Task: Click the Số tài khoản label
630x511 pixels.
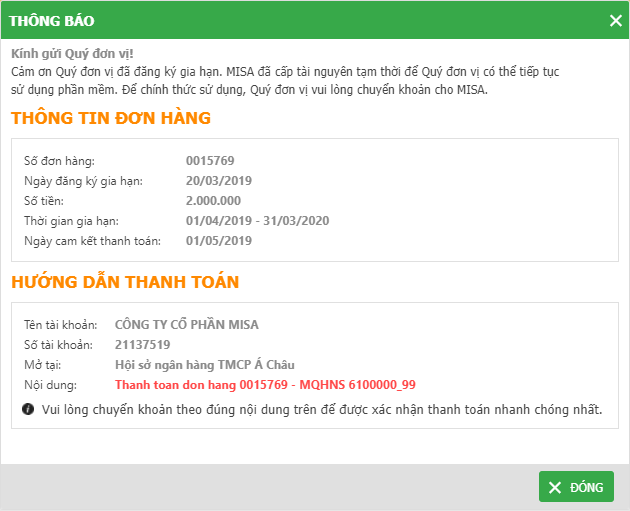Action: pos(58,345)
